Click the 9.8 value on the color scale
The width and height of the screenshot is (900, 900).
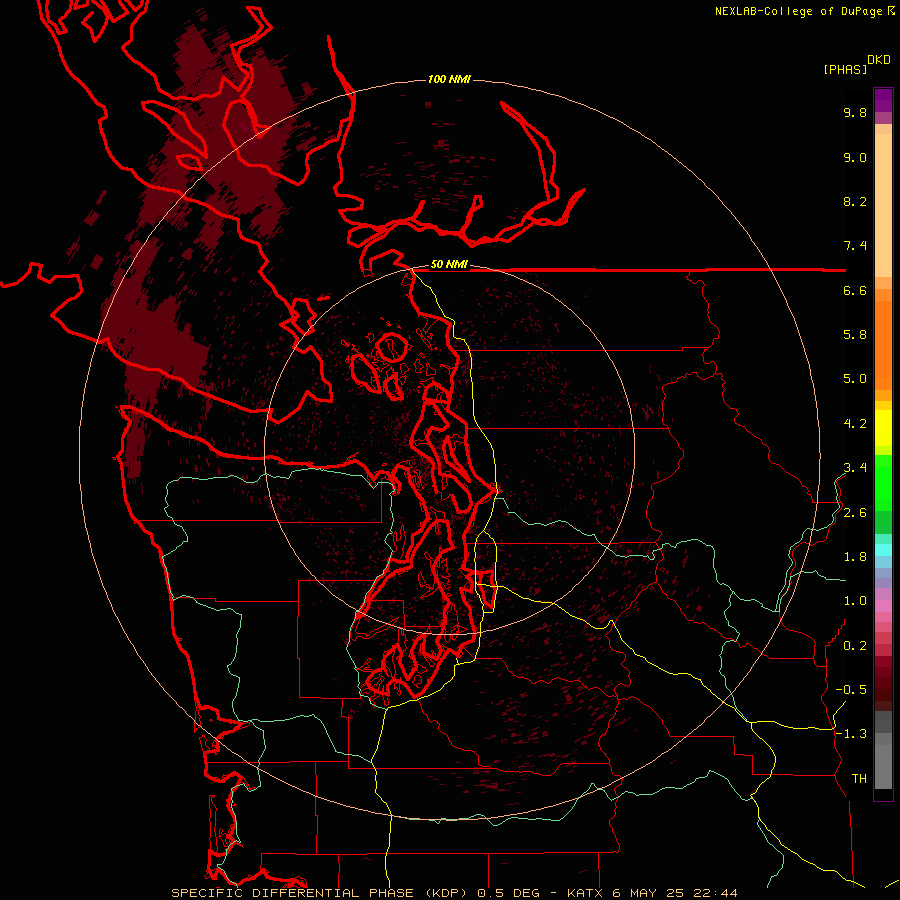coord(855,113)
